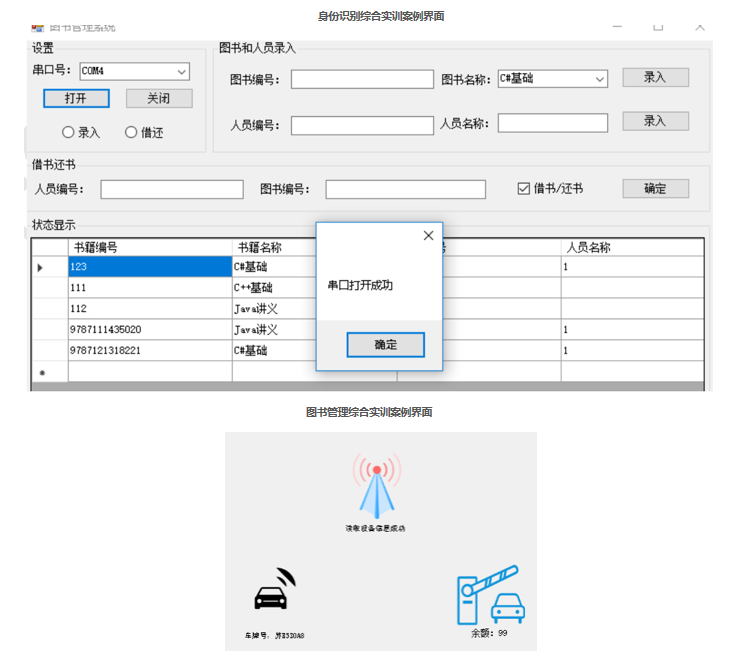
Task: Toggle the 借书/还书 checkbox
Action: [524, 188]
